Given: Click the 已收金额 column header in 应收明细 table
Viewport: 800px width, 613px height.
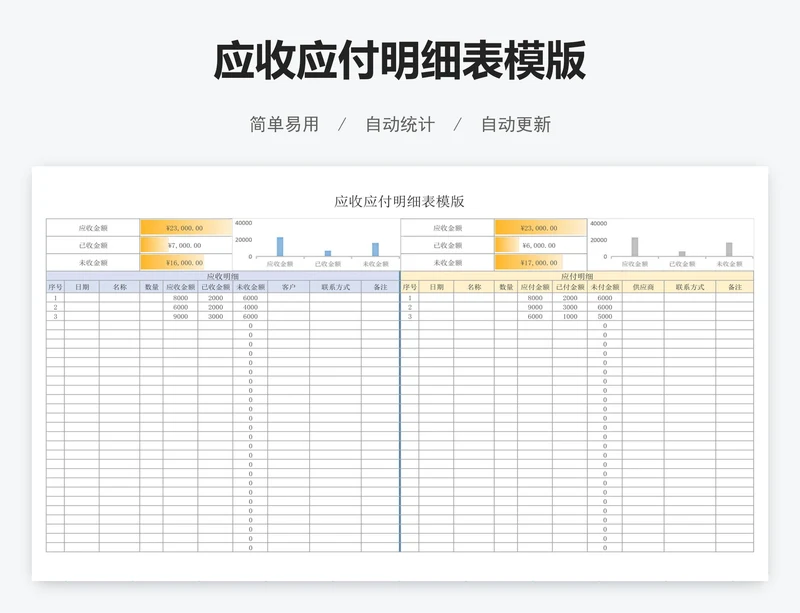Looking at the screenshot, I should coord(215,287).
